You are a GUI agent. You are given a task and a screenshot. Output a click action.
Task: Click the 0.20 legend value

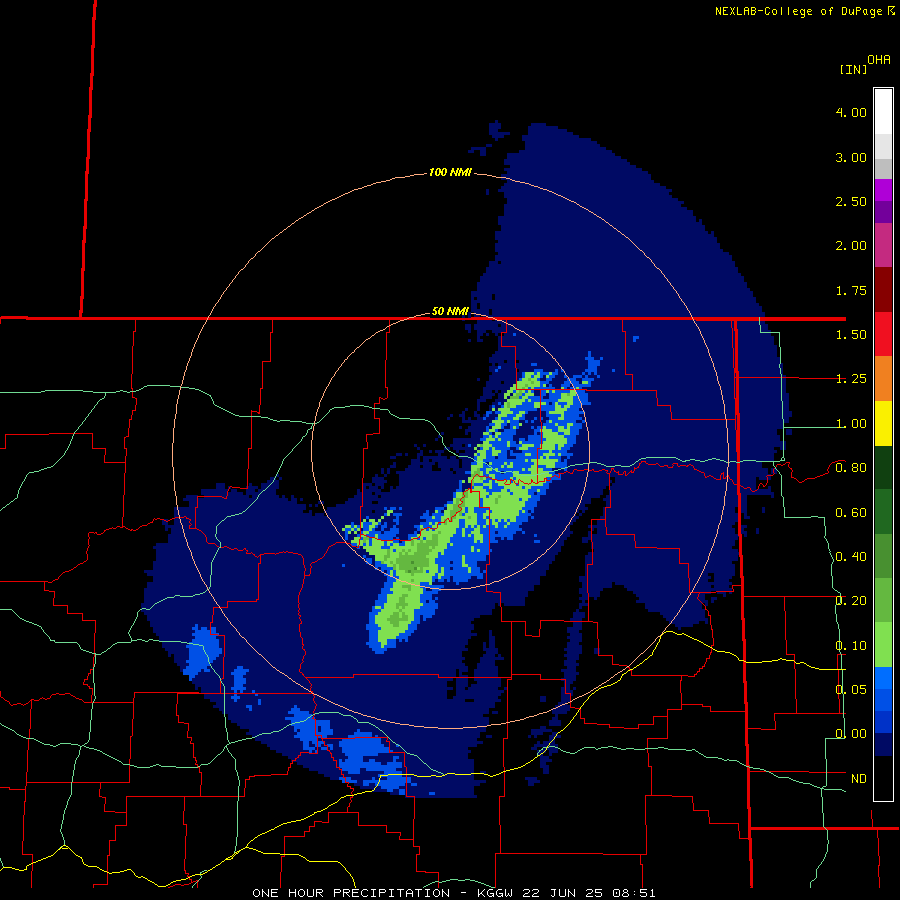click(851, 601)
